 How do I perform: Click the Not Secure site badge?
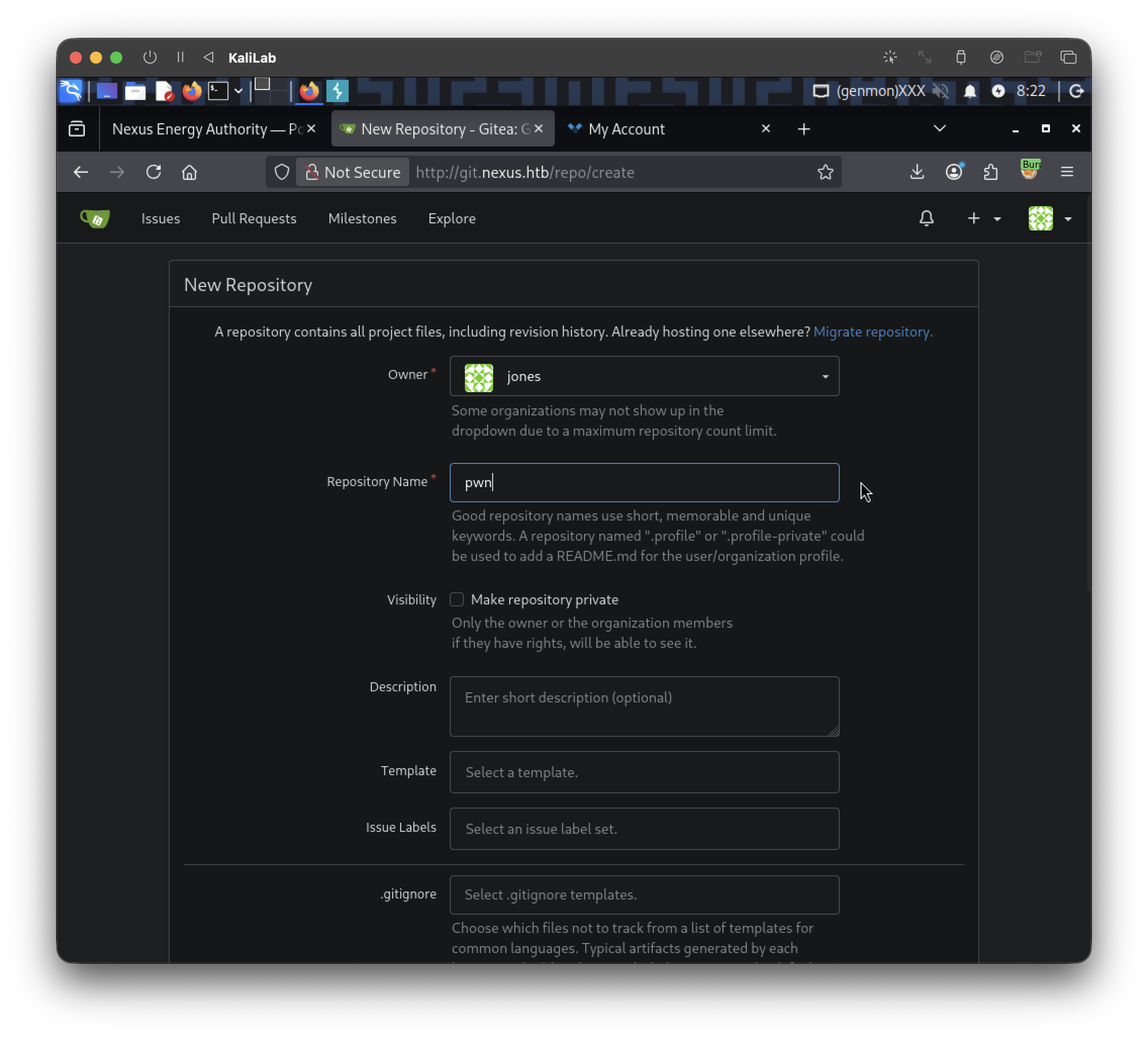click(x=353, y=172)
